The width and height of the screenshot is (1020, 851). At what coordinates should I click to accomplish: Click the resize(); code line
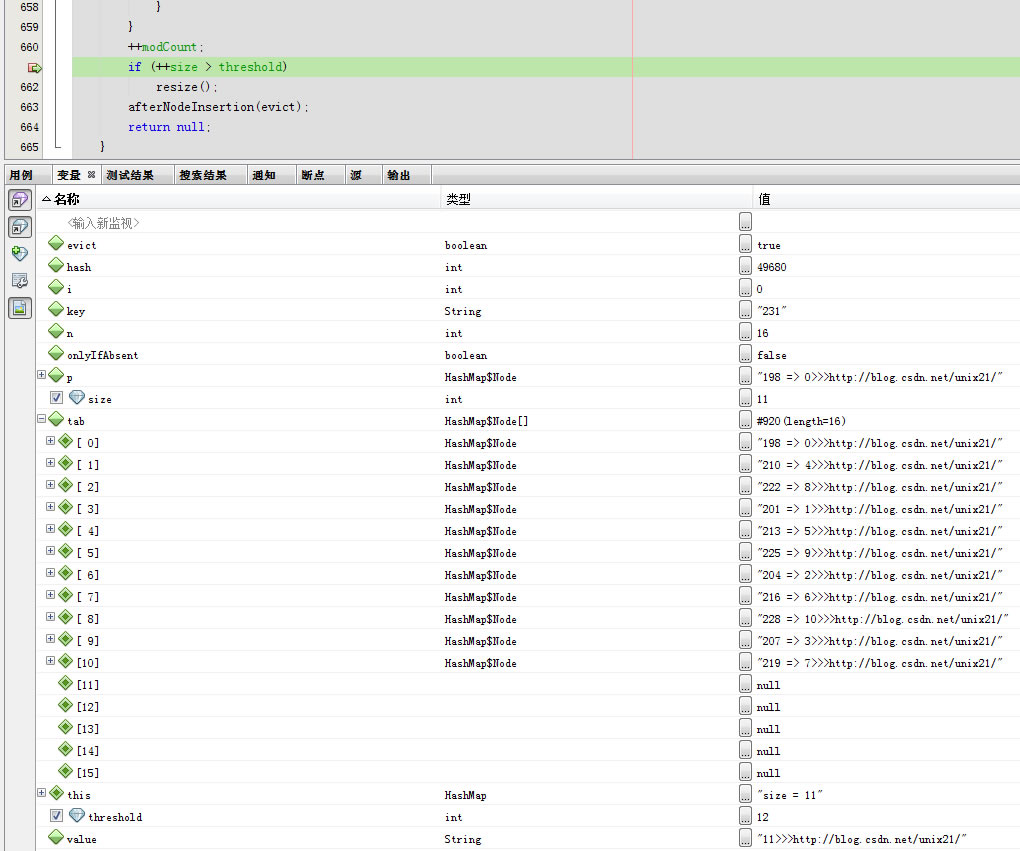click(x=186, y=87)
